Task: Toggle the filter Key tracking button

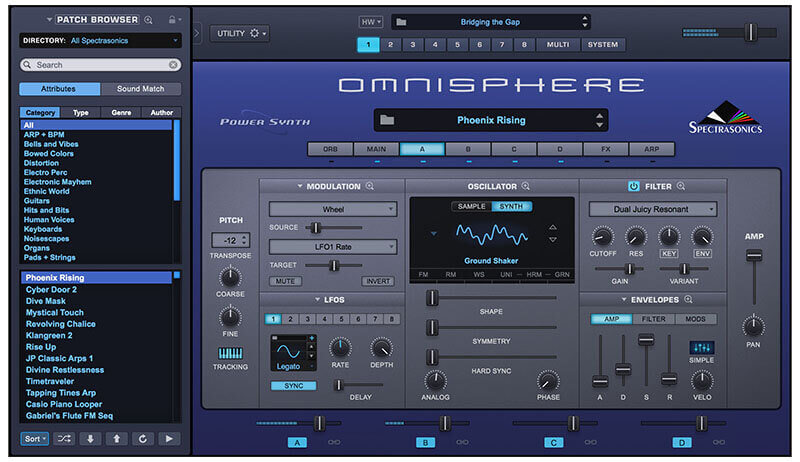Action: pyautogui.click(x=669, y=253)
